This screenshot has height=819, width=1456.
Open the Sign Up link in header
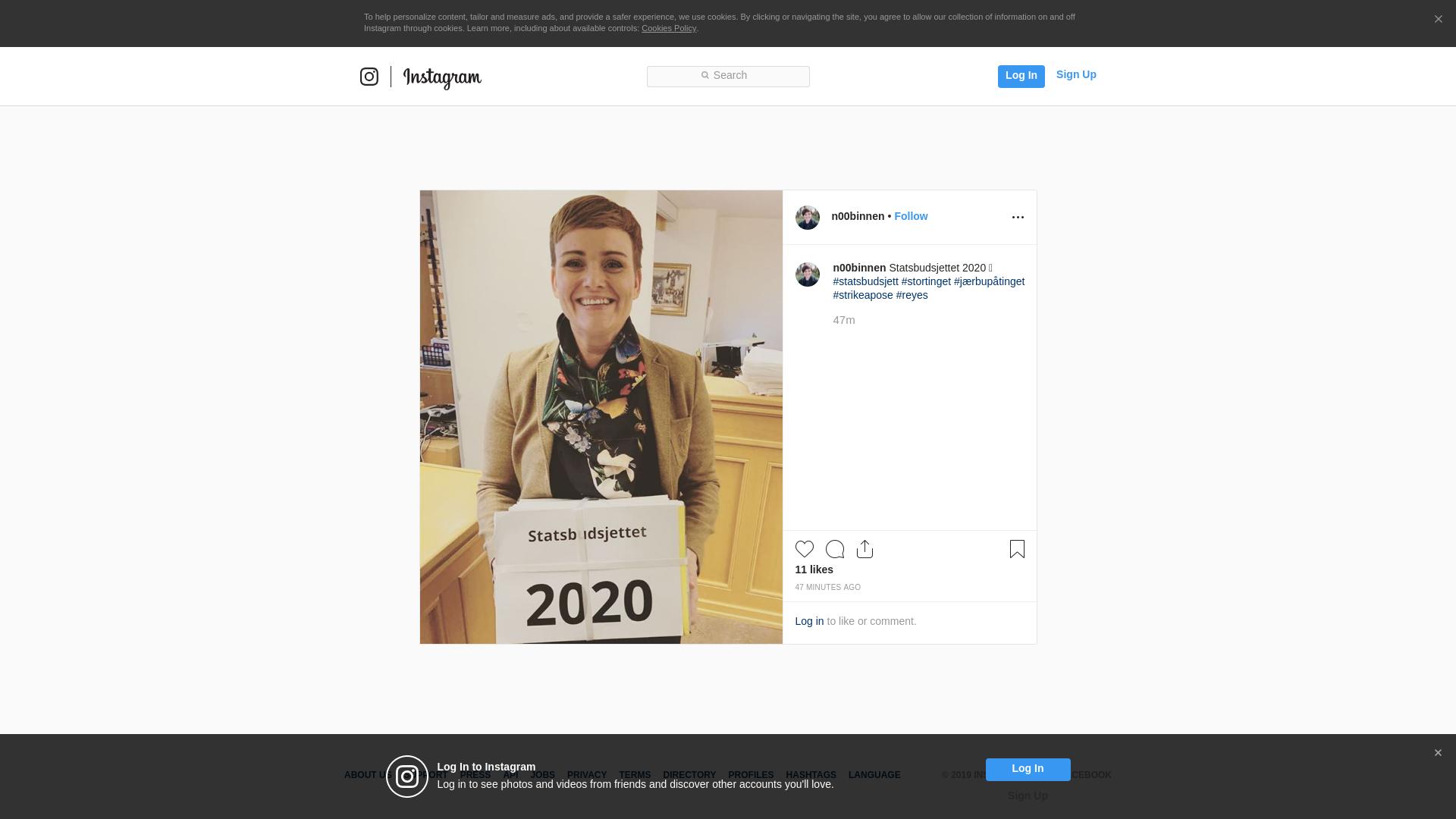click(x=1076, y=74)
